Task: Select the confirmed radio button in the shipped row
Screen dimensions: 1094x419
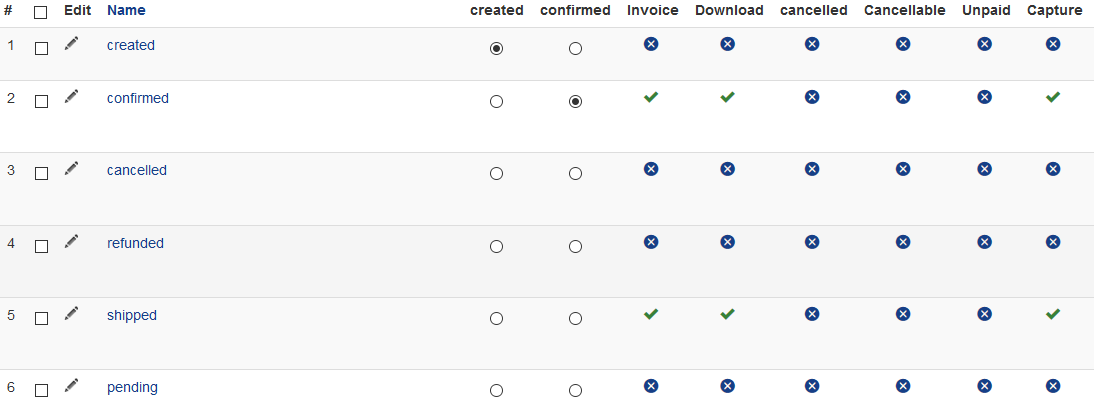Action: (x=575, y=319)
